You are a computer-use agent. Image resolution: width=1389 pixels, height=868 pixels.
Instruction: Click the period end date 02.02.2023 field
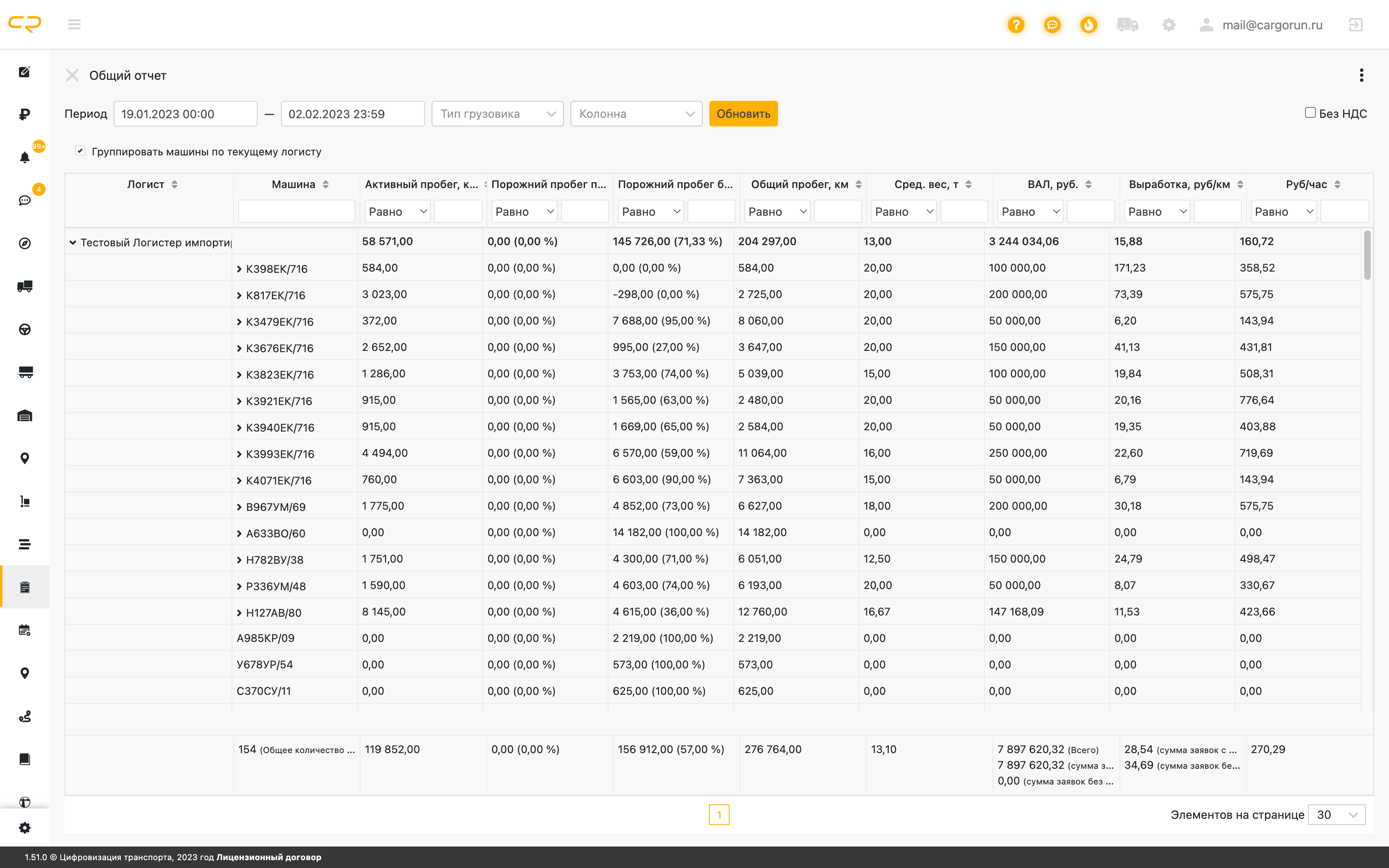[352, 114]
